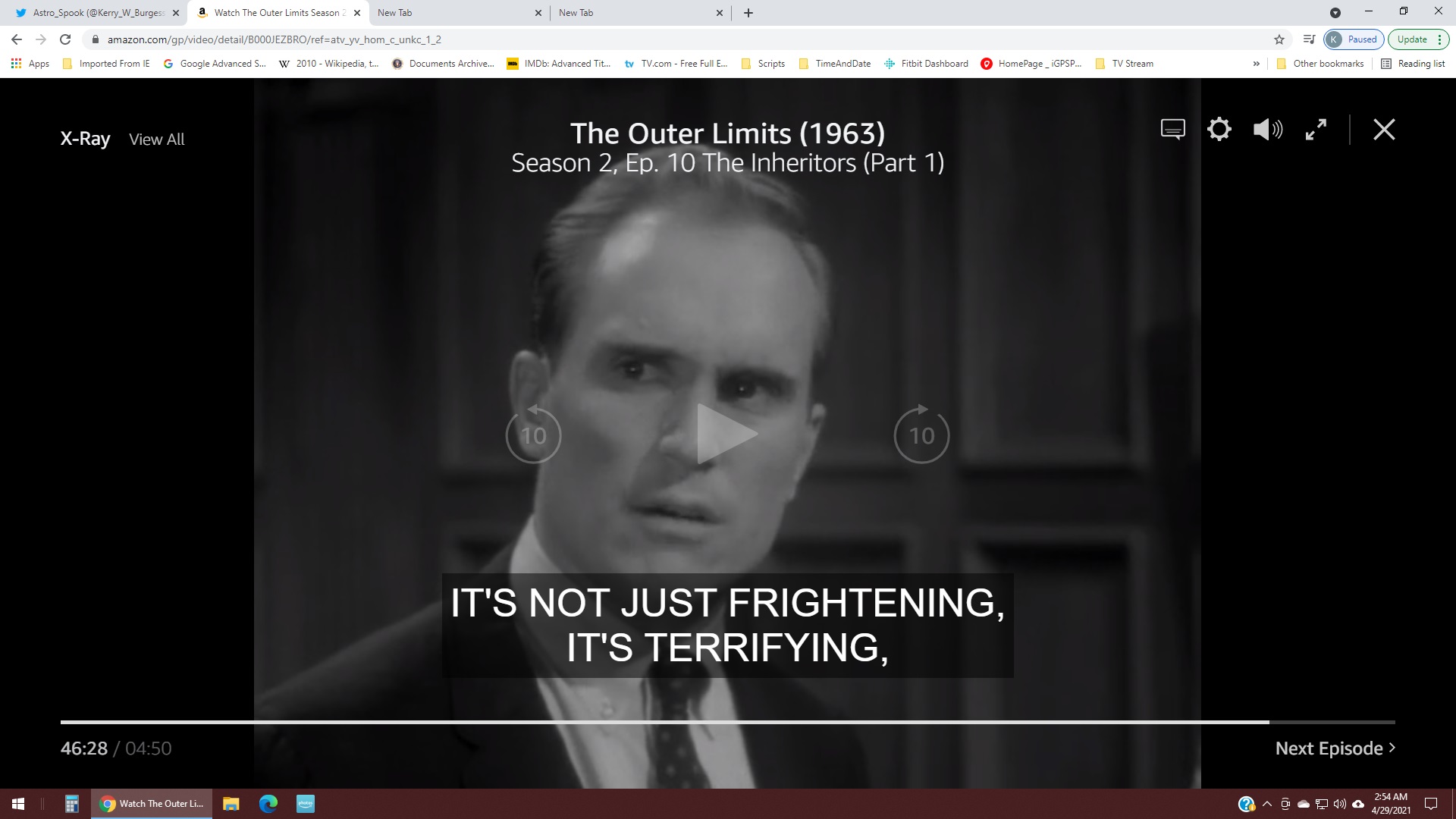The width and height of the screenshot is (1456, 819).
Task: Close the video player with the X
Action: [1384, 130]
